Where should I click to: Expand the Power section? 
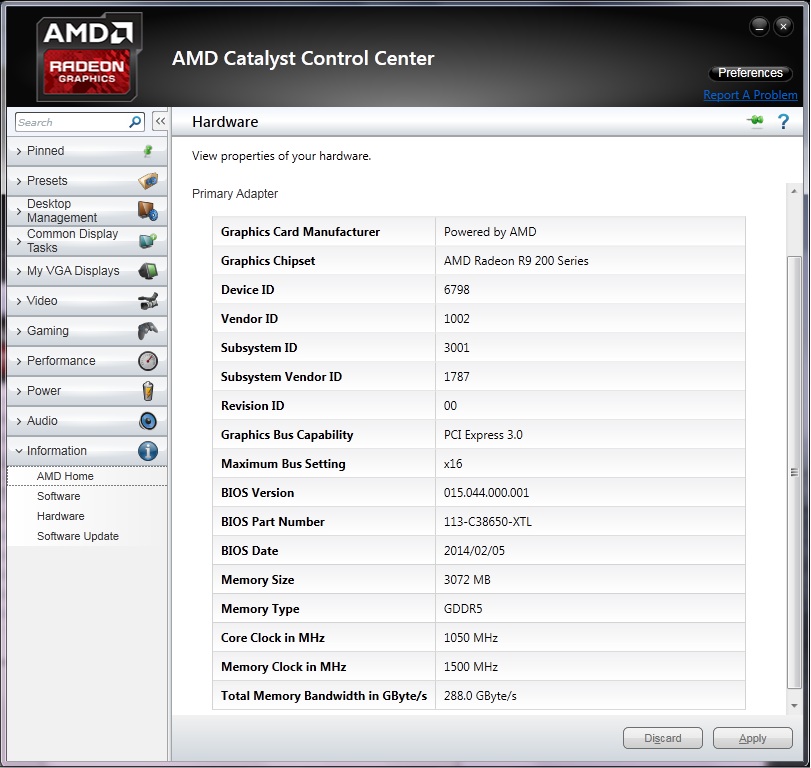click(x=87, y=390)
